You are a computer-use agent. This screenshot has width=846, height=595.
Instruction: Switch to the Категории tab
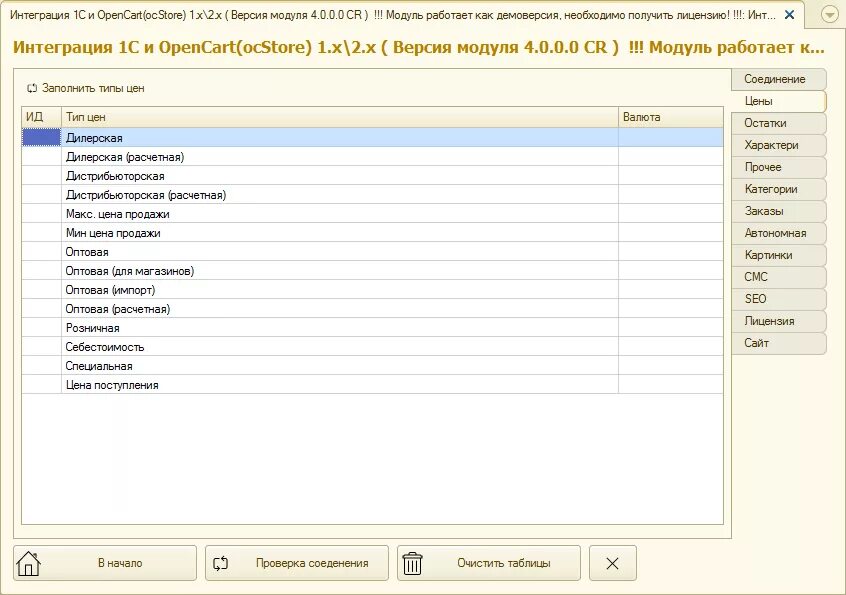(x=778, y=189)
